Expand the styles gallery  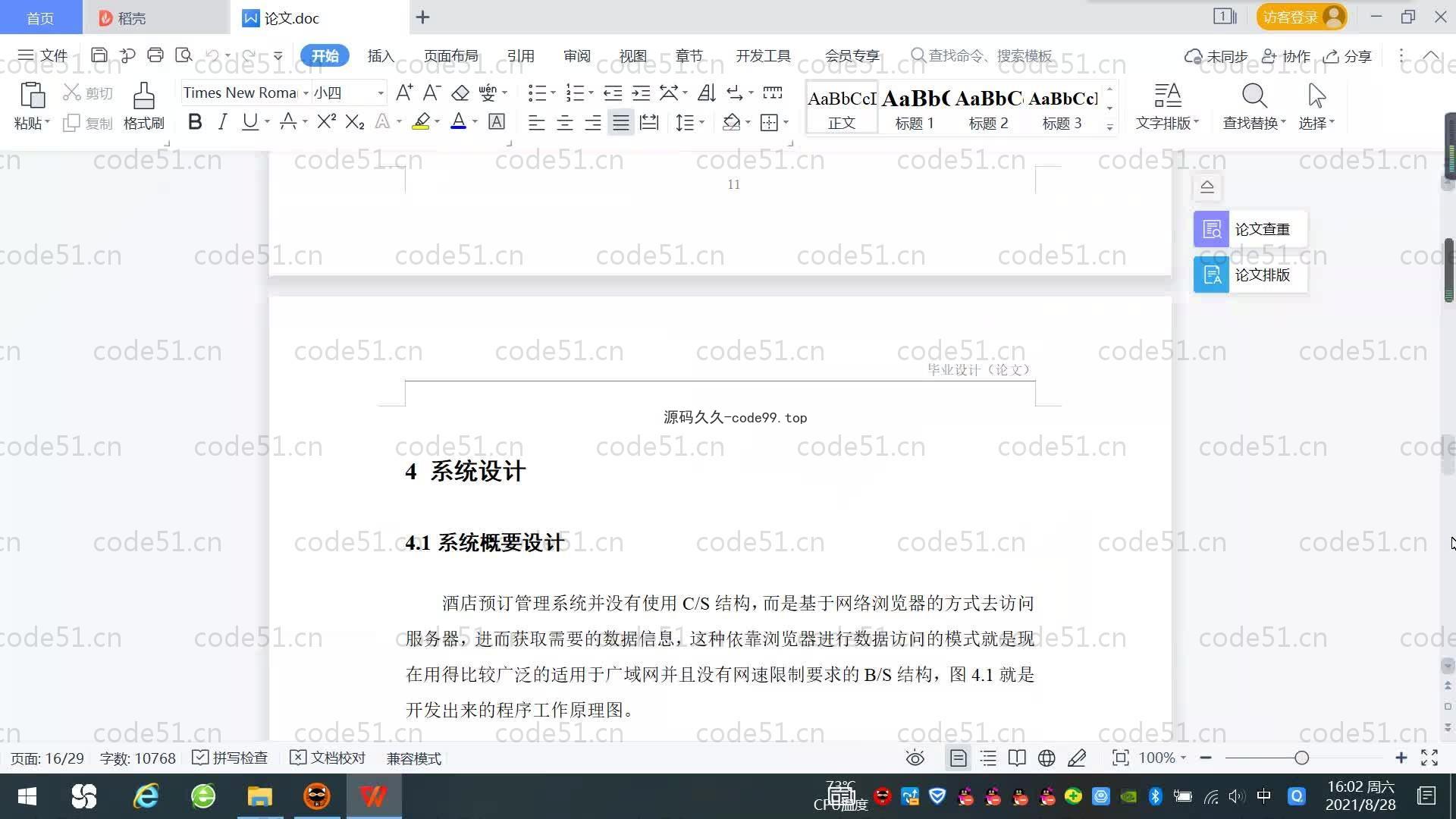1109,127
